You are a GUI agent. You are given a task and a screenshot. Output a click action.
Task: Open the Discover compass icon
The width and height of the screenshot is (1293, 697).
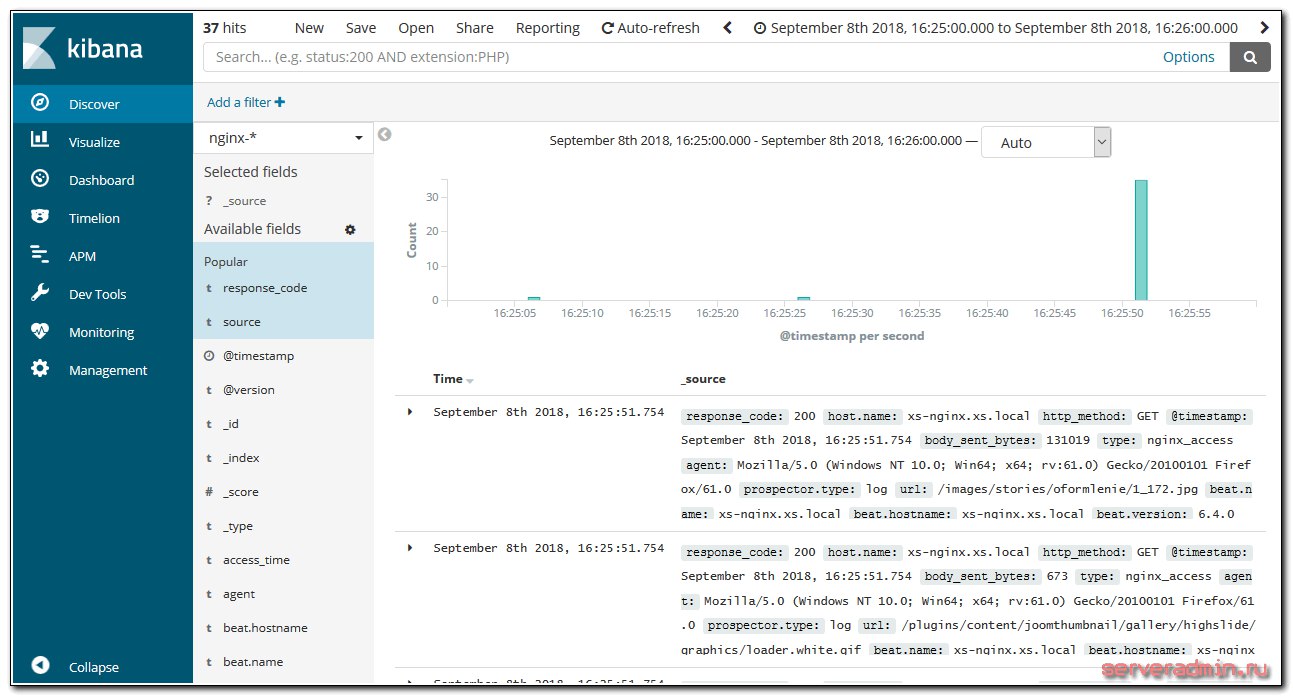click(x=40, y=103)
